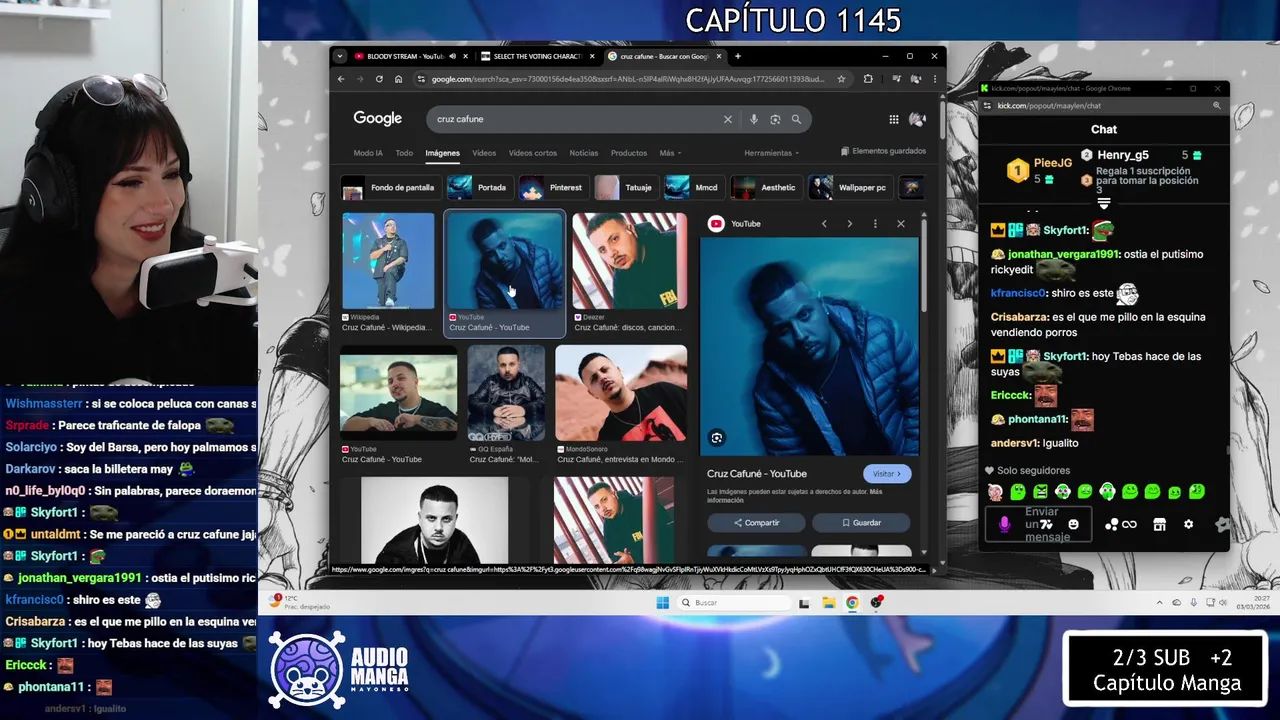Filter by Aesthetic chip
Screen dimensions: 1280x720
click(766, 188)
